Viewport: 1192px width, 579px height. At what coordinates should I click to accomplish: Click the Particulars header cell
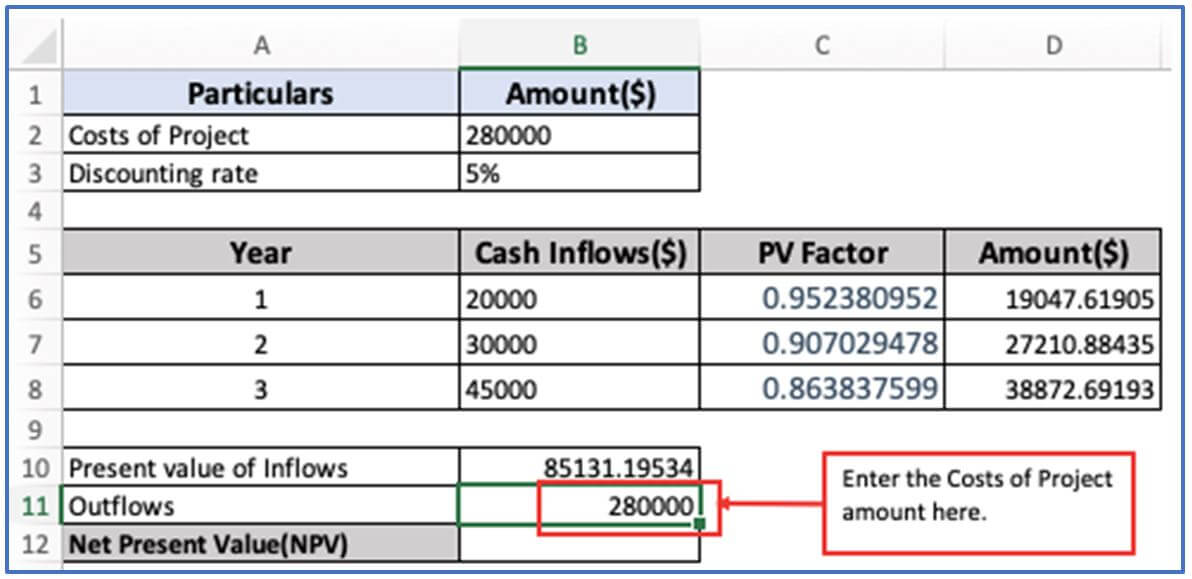click(x=261, y=94)
